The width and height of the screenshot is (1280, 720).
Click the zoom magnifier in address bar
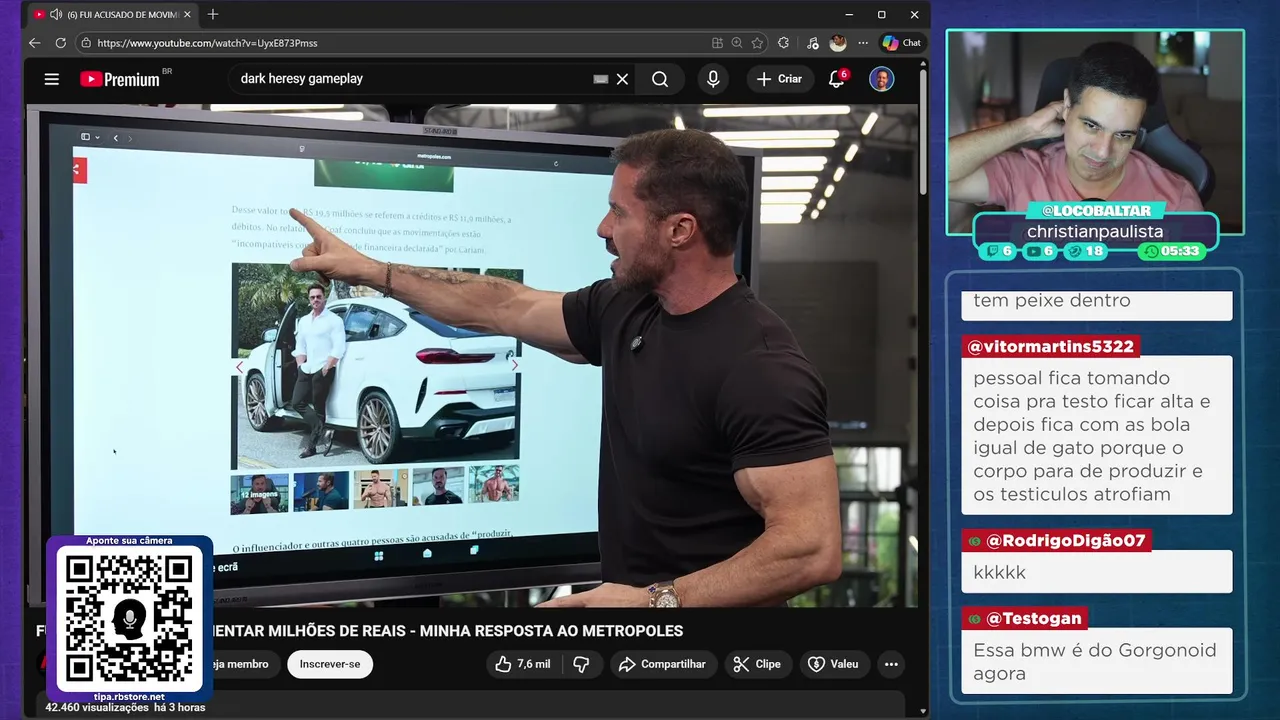(737, 43)
